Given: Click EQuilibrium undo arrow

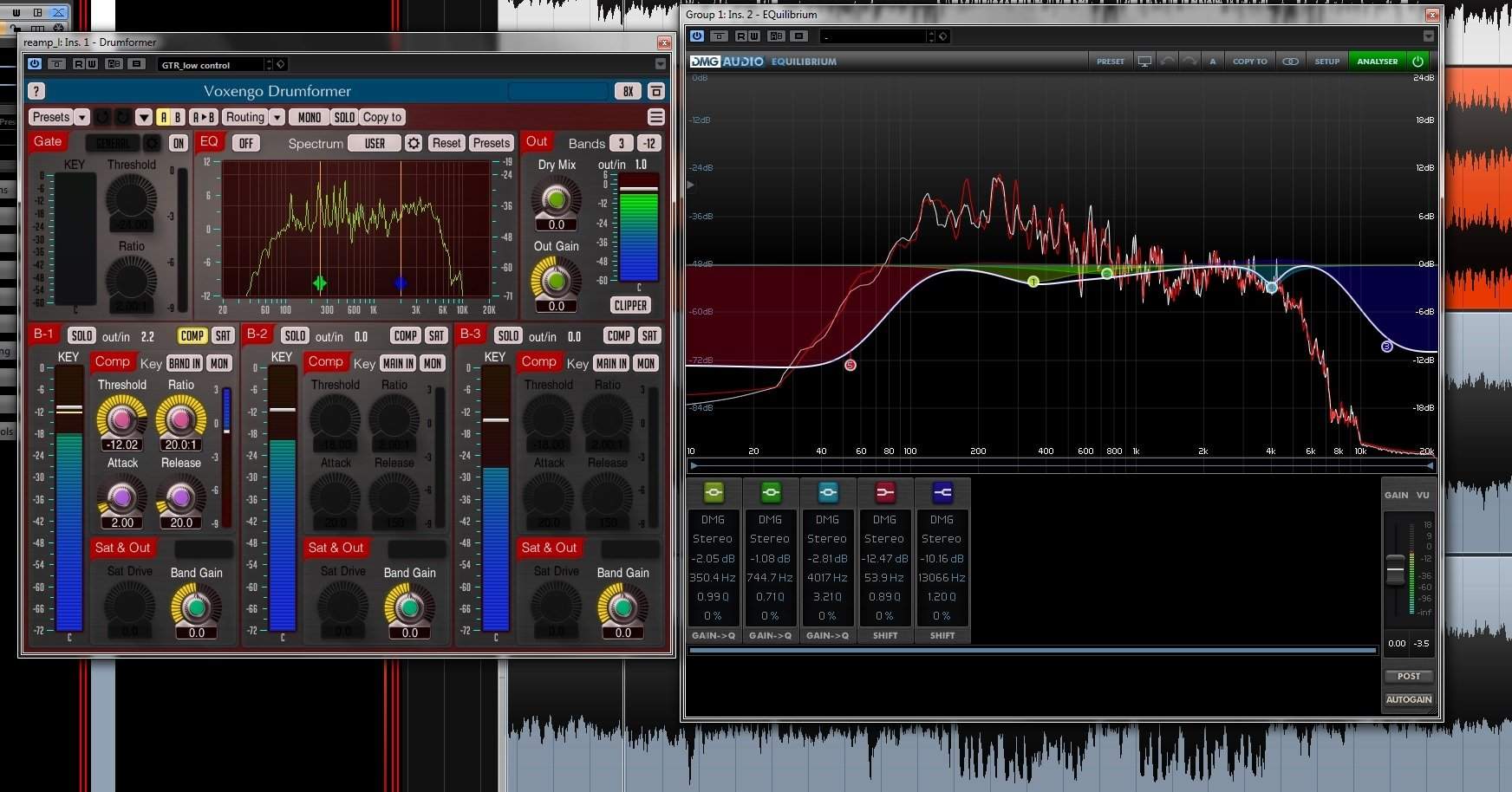Looking at the screenshot, I should [x=1167, y=61].
